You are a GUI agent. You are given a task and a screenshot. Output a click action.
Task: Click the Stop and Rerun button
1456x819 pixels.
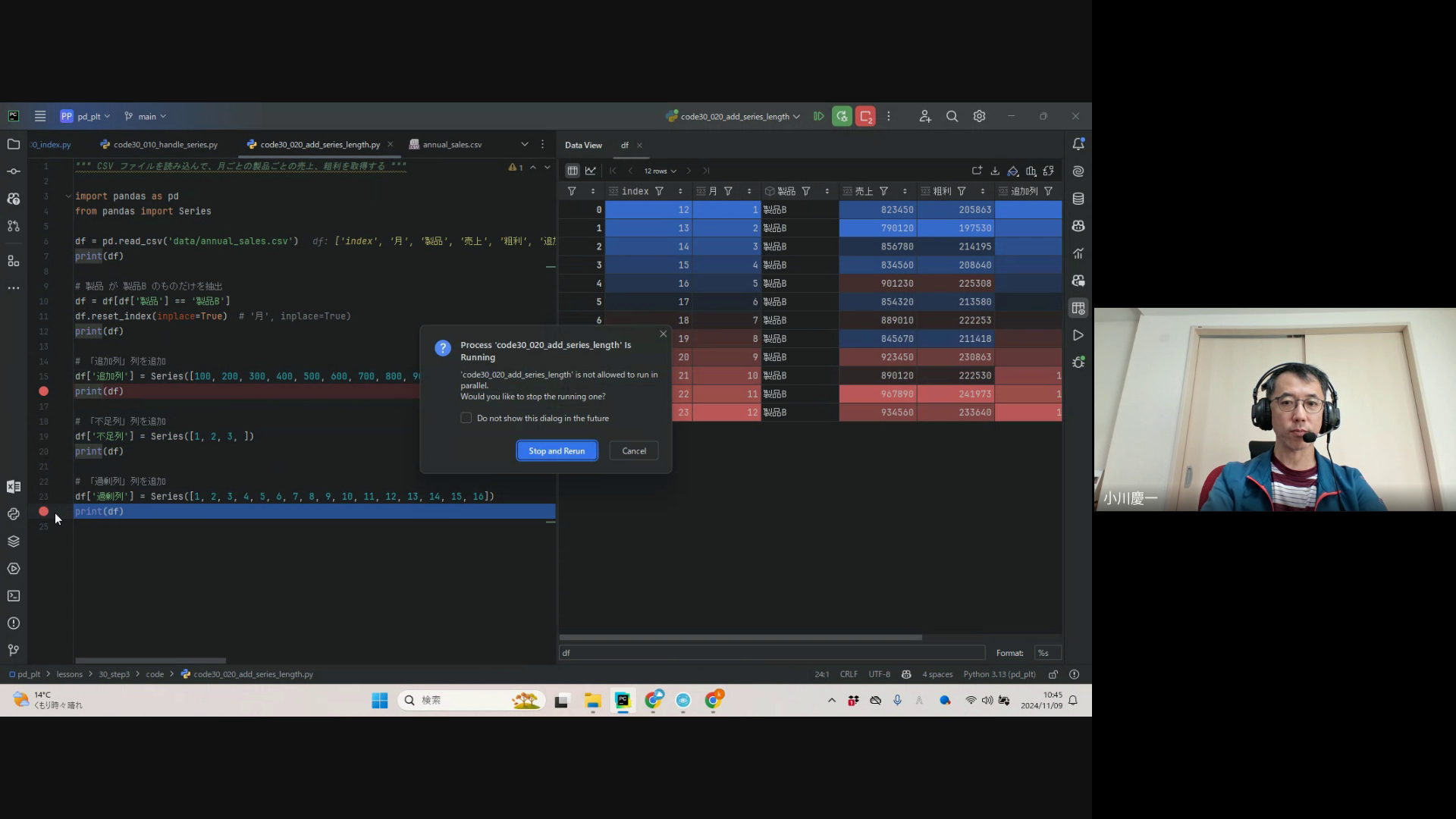557,450
